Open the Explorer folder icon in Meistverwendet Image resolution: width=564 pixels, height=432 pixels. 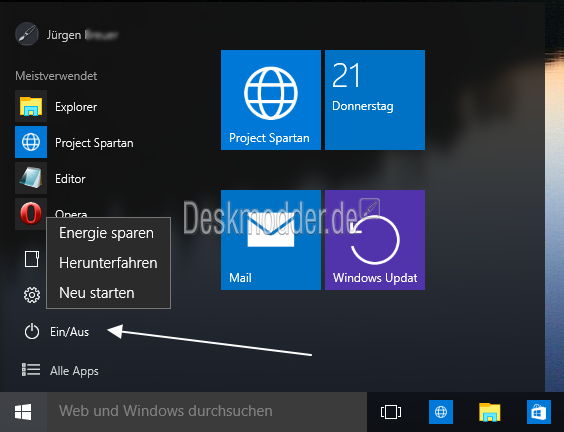coord(31,106)
